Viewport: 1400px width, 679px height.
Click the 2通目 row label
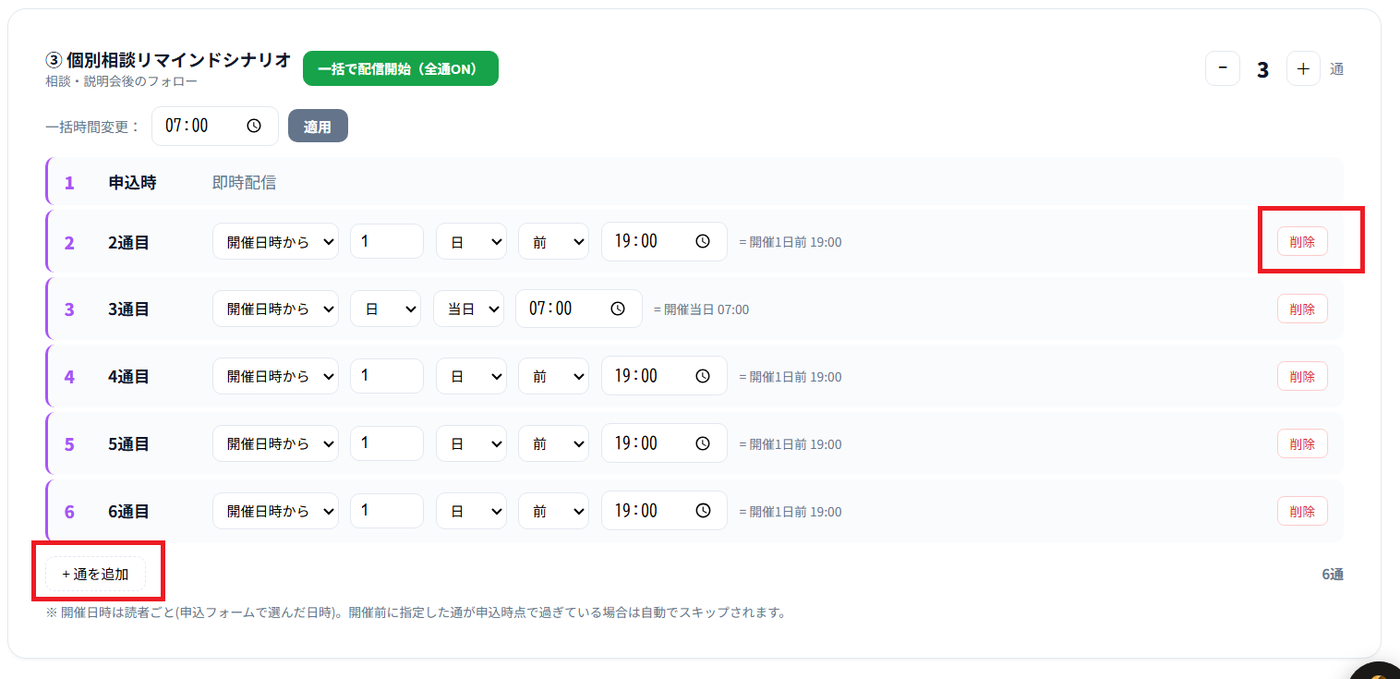(x=129, y=242)
